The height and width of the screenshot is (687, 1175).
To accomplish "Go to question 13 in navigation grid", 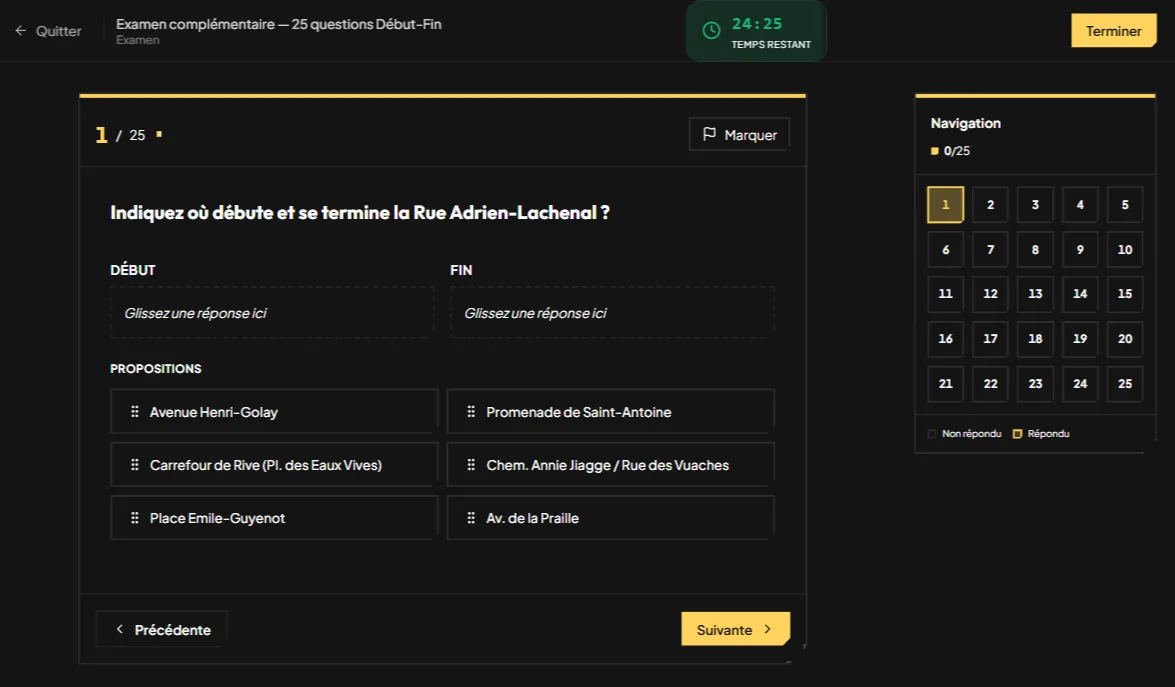I will click(x=1035, y=294).
